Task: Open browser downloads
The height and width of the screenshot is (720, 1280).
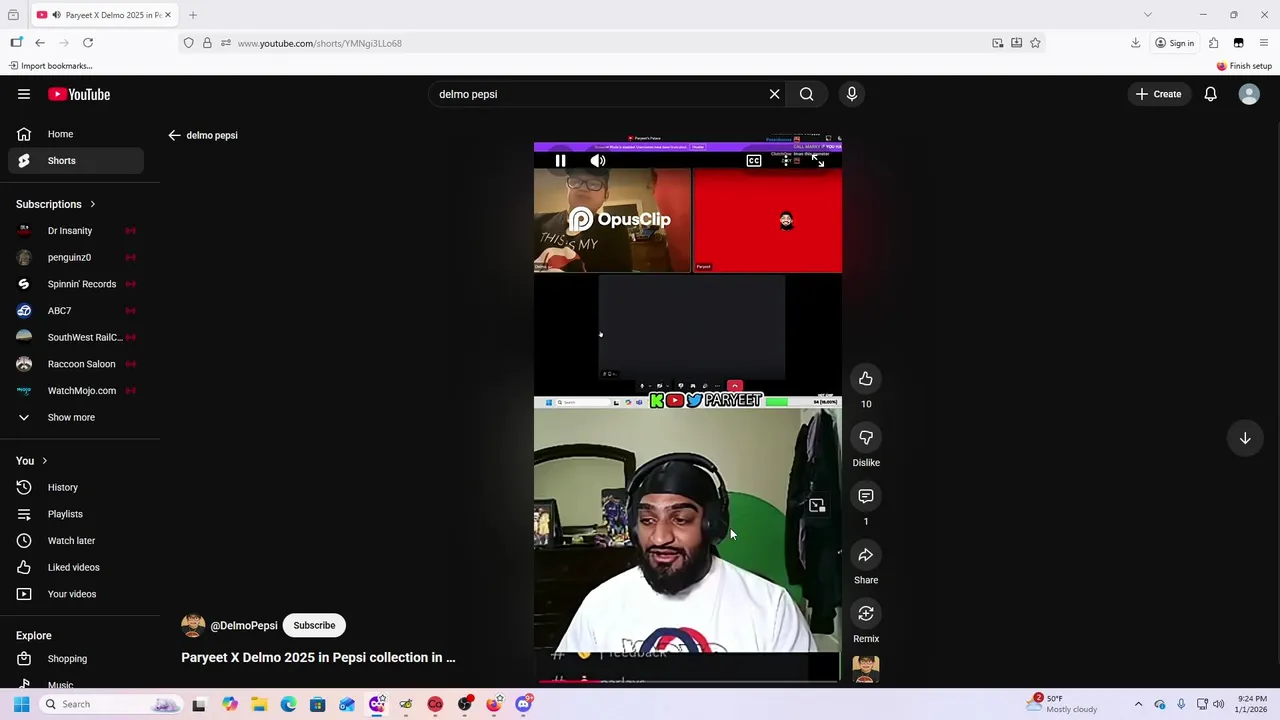Action: (x=1136, y=43)
